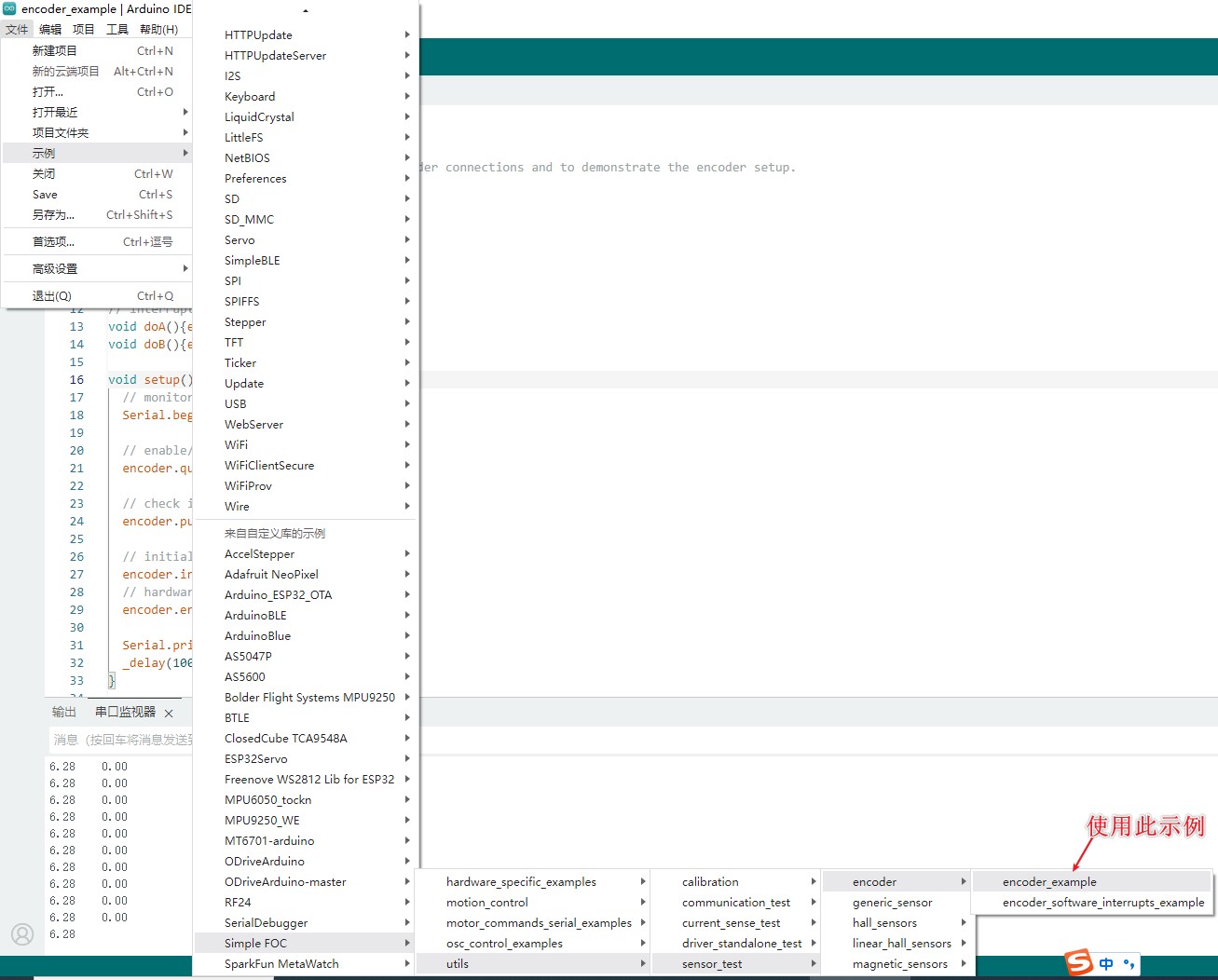Select 首选项 from the file menu
The image size is (1218, 980).
point(52,240)
